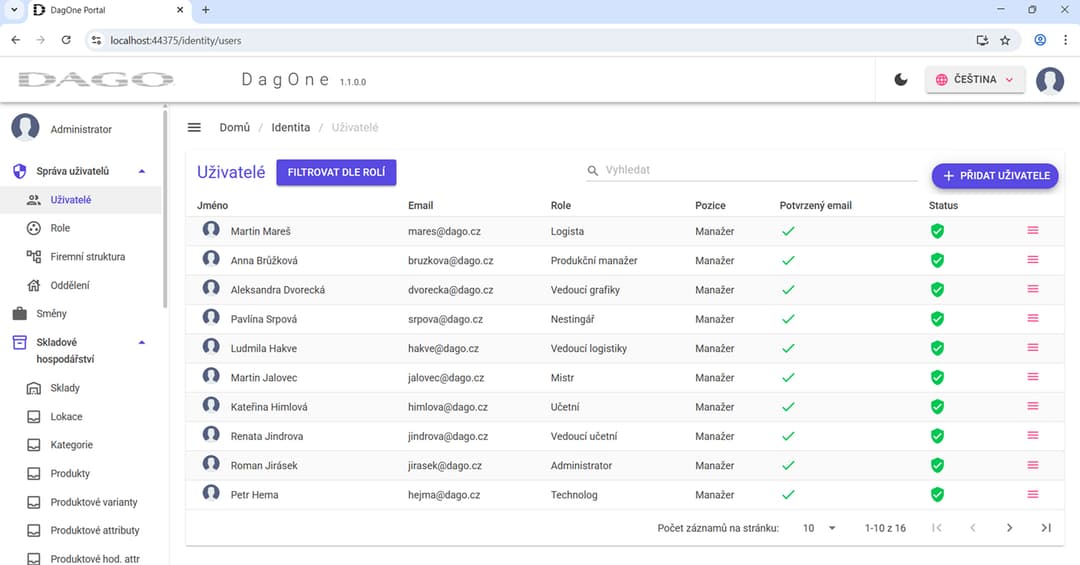Sort by Role column header
This screenshot has width=1080, height=565.
(x=561, y=205)
